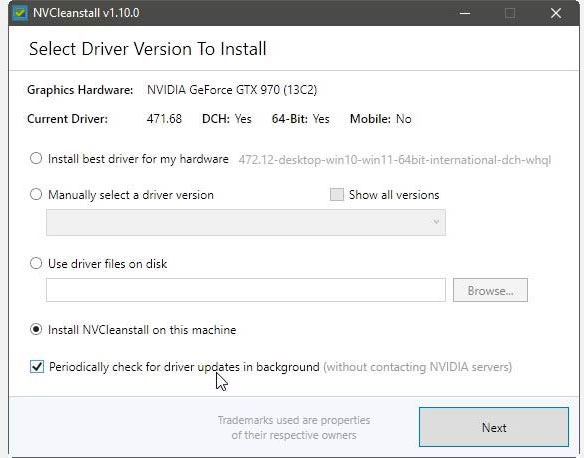Image resolution: width=584 pixels, height=458 pixels.
Task: Enable Show all versions checkbox
Action: pyautogui.click(x=337, y=194)
